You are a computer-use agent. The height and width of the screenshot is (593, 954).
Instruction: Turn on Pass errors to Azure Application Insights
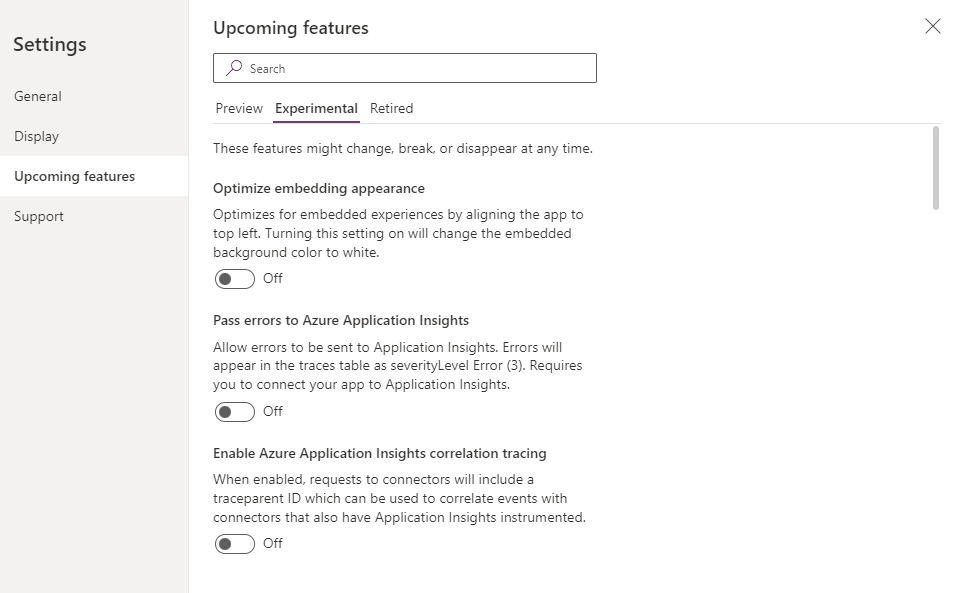click(x=235, y=411)
